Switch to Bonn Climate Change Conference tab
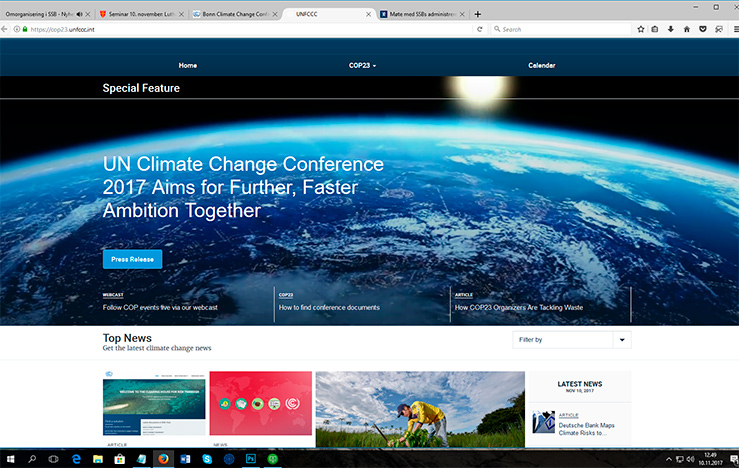This screenshot has height=468, width=739. pyautogui.click(x=235, y=14)
